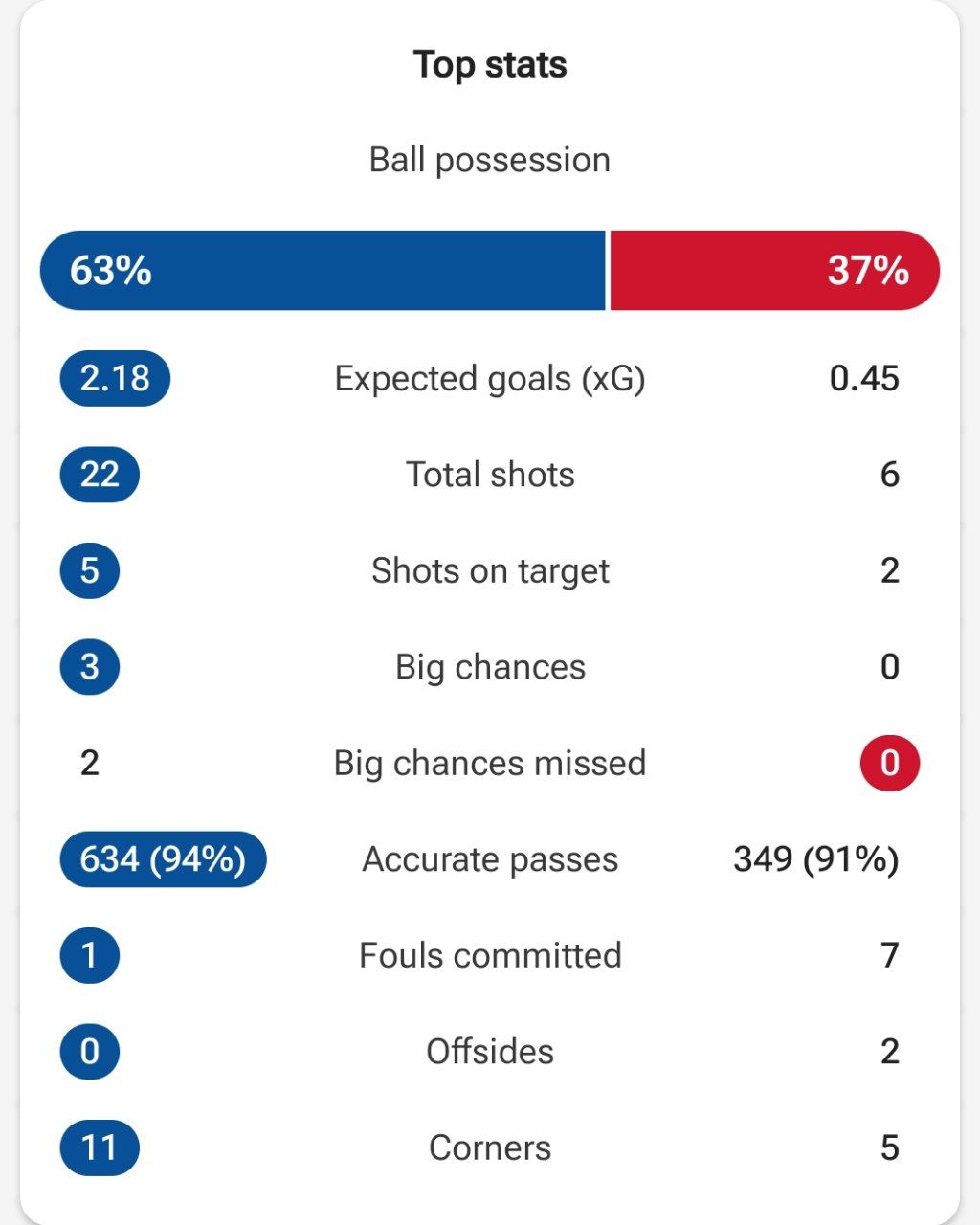
Task: Select the 2.18 expected goals badge
Action: click(x=115, y=378)
